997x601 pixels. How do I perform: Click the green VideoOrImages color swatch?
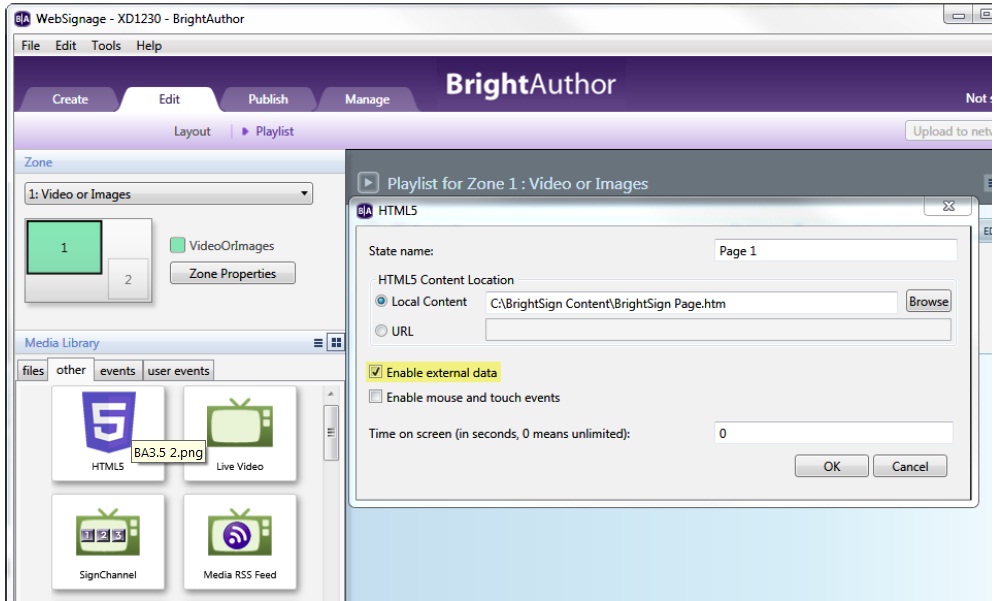pyautogui.click(x=177, y=245)
